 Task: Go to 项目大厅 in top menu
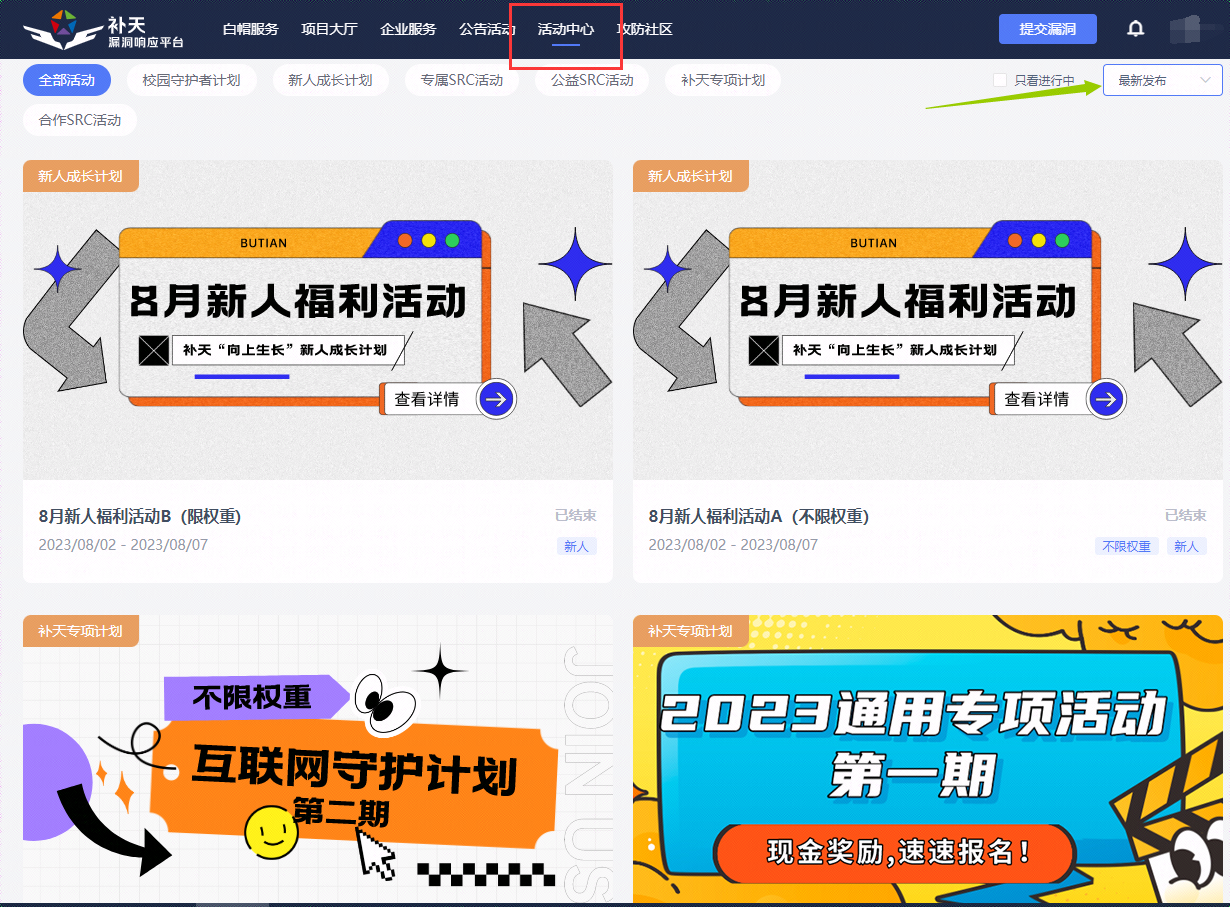pos(329,29)
